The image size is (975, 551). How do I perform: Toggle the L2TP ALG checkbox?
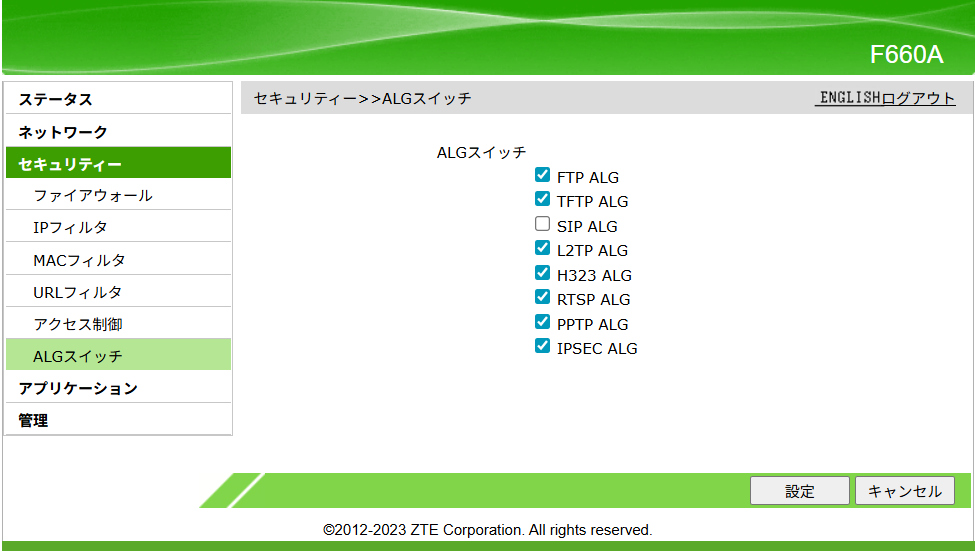click(x=542, y=248)
